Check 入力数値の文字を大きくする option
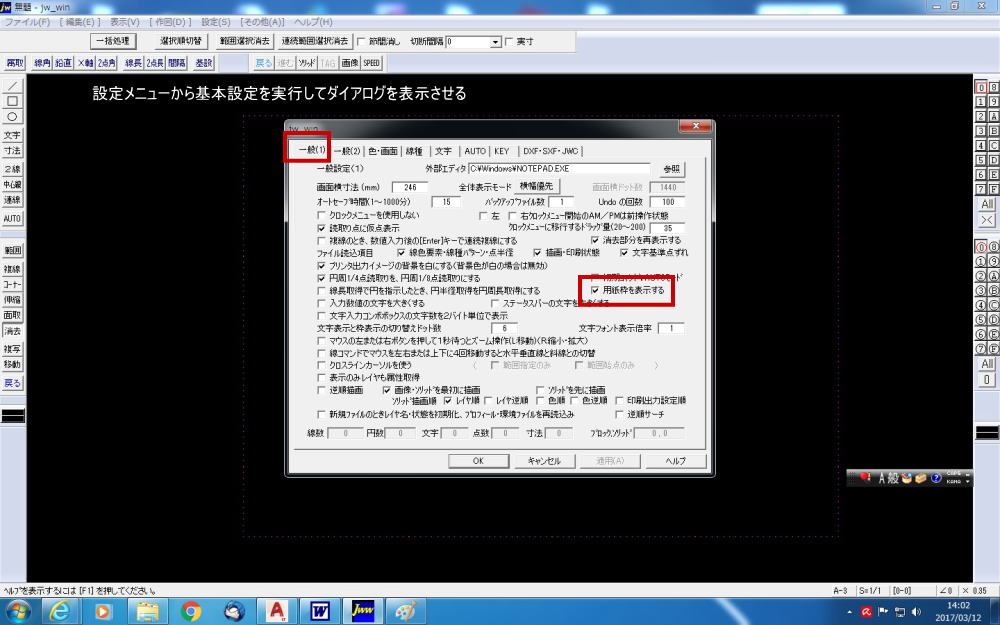Viewport: 1000px width, 625px height. point(321,303)
